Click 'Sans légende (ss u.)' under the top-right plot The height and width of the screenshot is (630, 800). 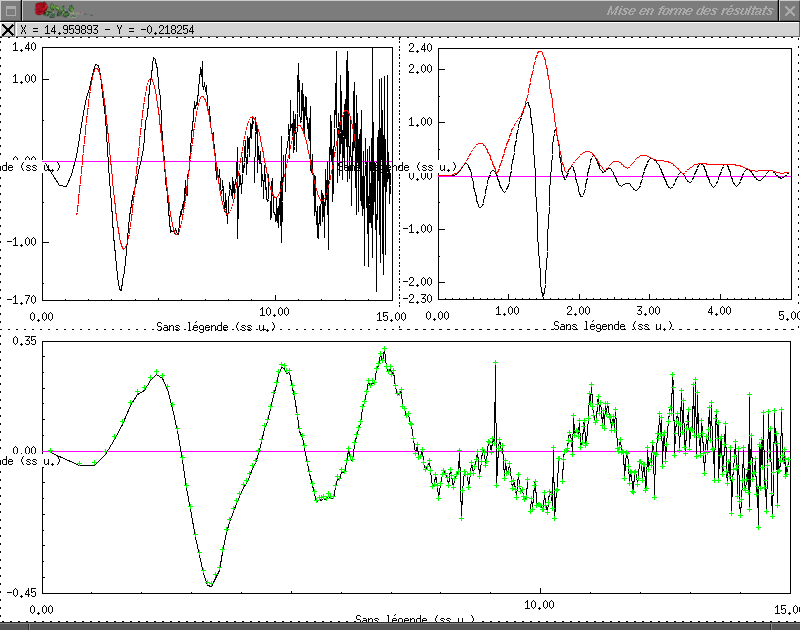click(x=613, y=325)
